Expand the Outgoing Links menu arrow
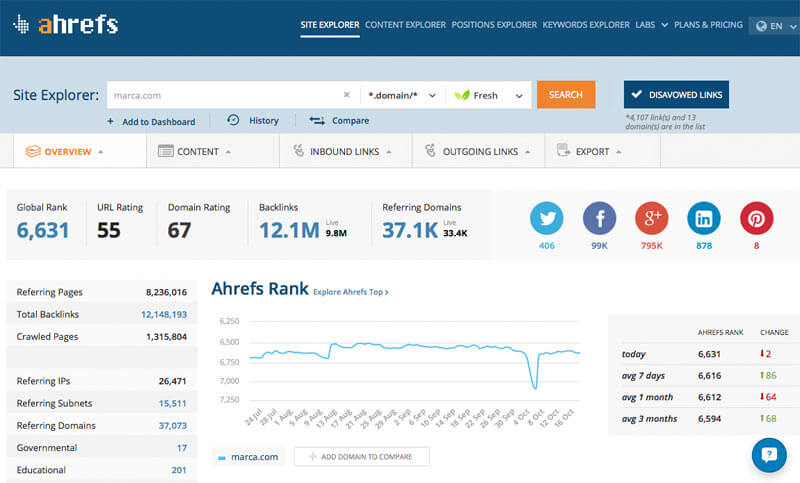This screenshot has width=800, height=483. [x=528, y=152]
